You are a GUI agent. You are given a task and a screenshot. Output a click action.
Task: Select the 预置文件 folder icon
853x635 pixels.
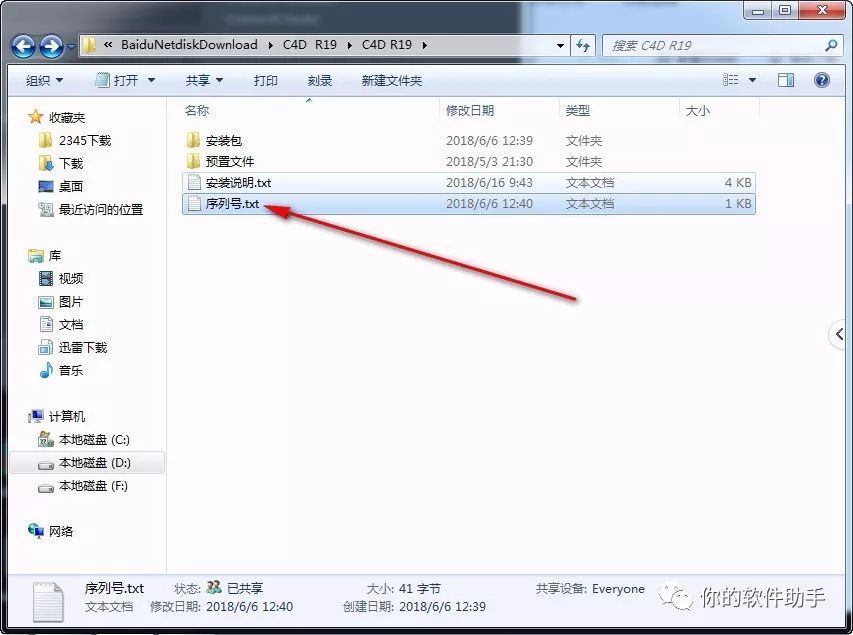(x=193, y=161)
